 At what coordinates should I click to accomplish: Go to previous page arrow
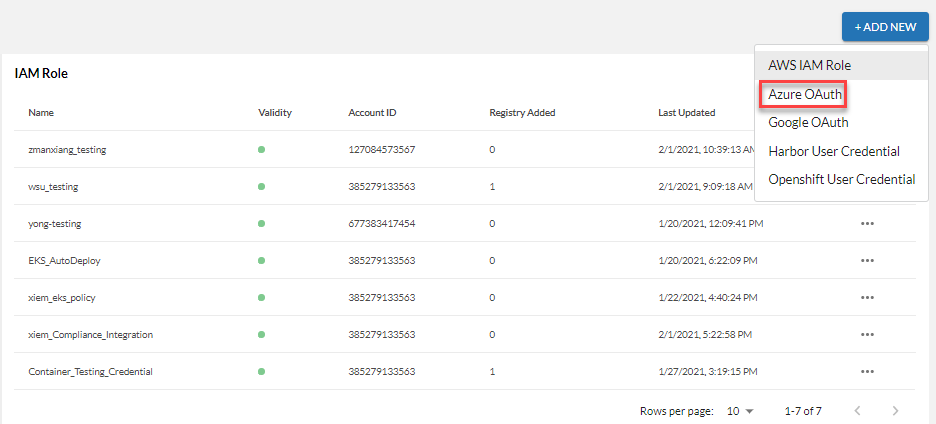click(x=857, y=411)
